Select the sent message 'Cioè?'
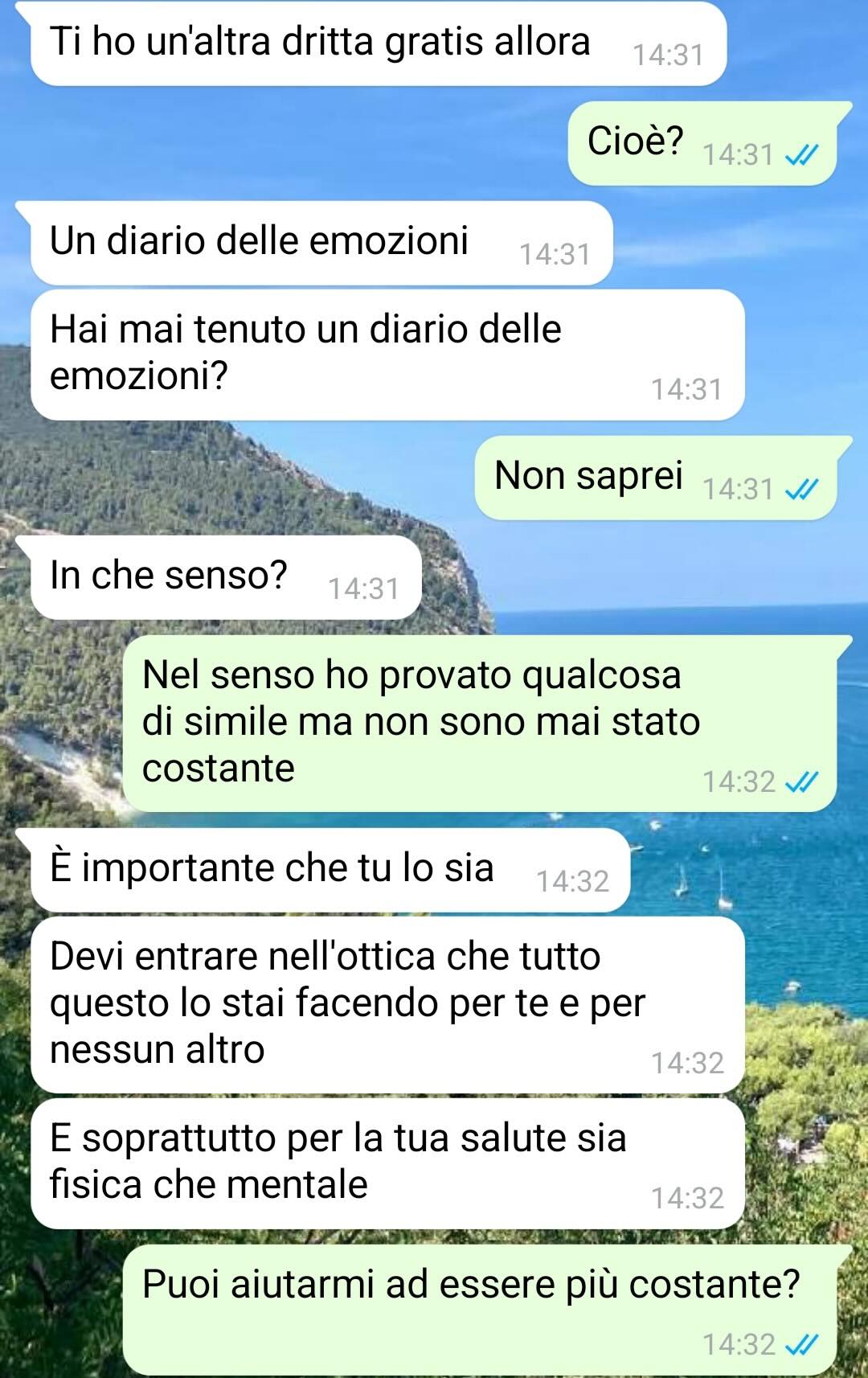 [x=703, y=143]
